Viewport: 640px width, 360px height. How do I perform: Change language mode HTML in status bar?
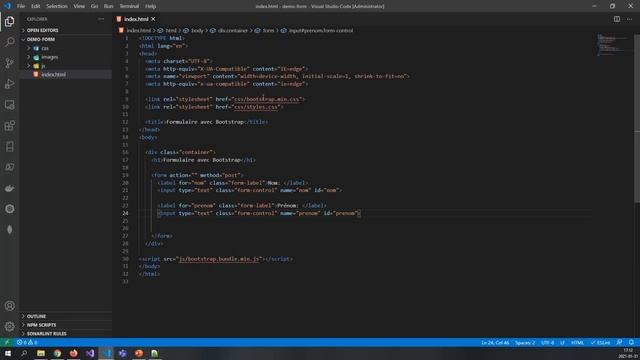[577, 342]
